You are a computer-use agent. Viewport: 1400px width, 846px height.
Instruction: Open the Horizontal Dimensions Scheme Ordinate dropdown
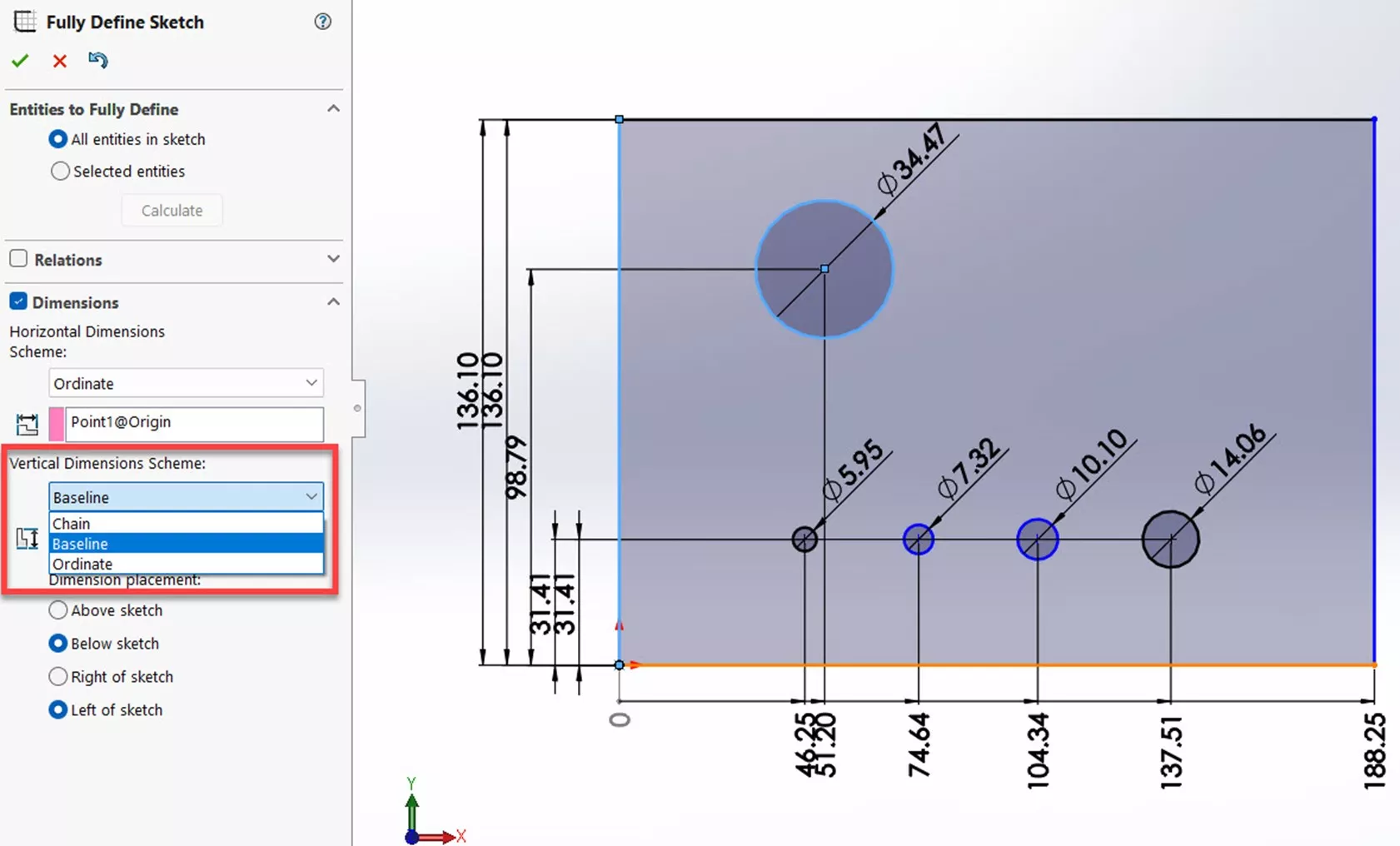[x=186, y=383]
